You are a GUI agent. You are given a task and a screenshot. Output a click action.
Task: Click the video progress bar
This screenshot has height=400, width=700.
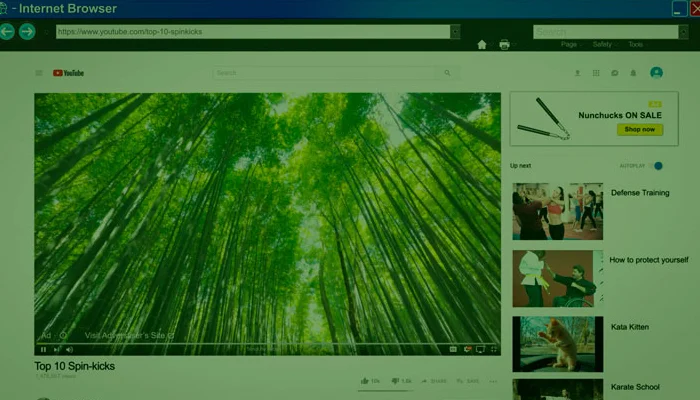pyautogui.click(x=267, y=343)
